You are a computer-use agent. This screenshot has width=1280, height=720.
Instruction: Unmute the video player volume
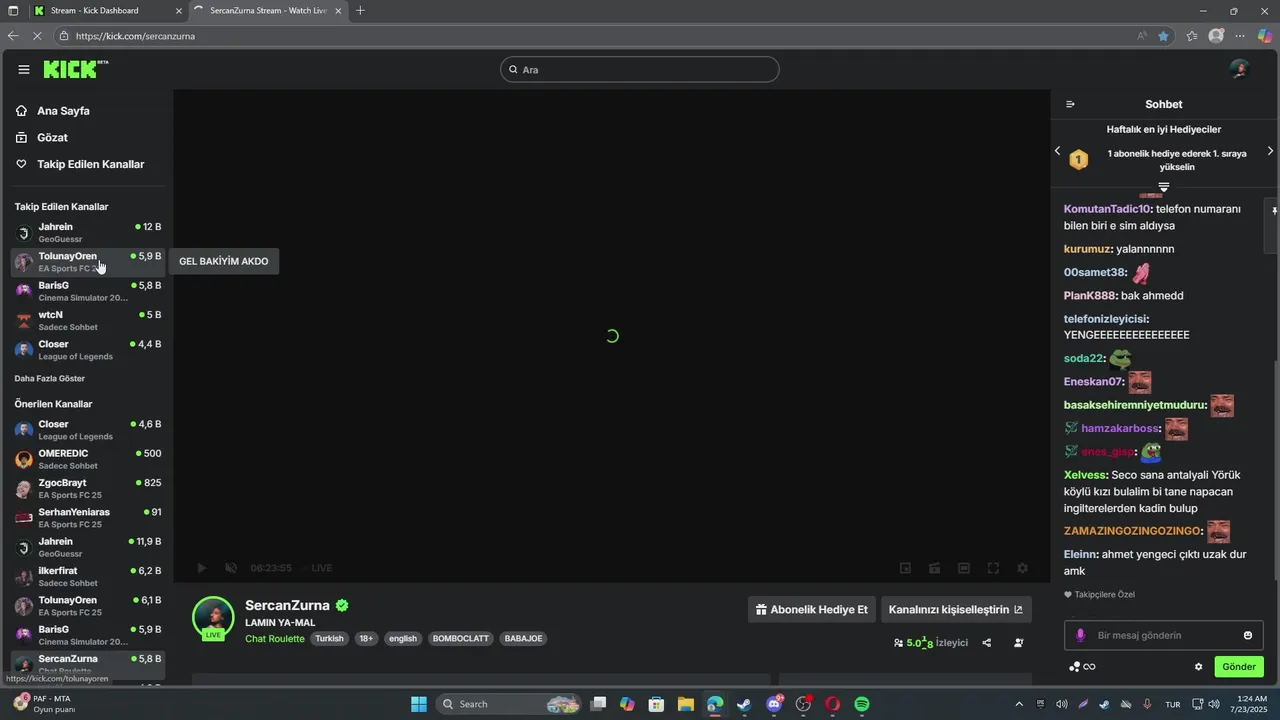[x=231, y=568]
